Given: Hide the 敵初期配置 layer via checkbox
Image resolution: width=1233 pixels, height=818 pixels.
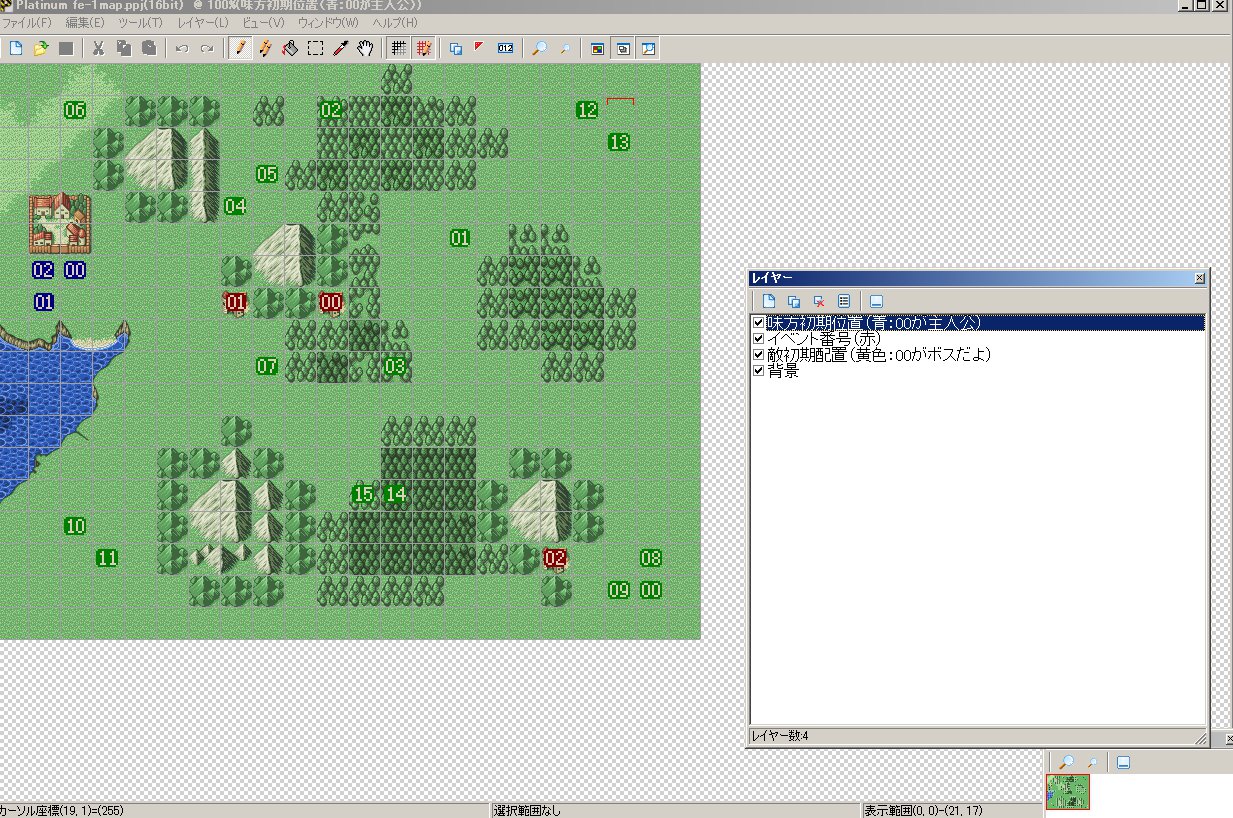Looking at the screenshot, I should point(758,355).
